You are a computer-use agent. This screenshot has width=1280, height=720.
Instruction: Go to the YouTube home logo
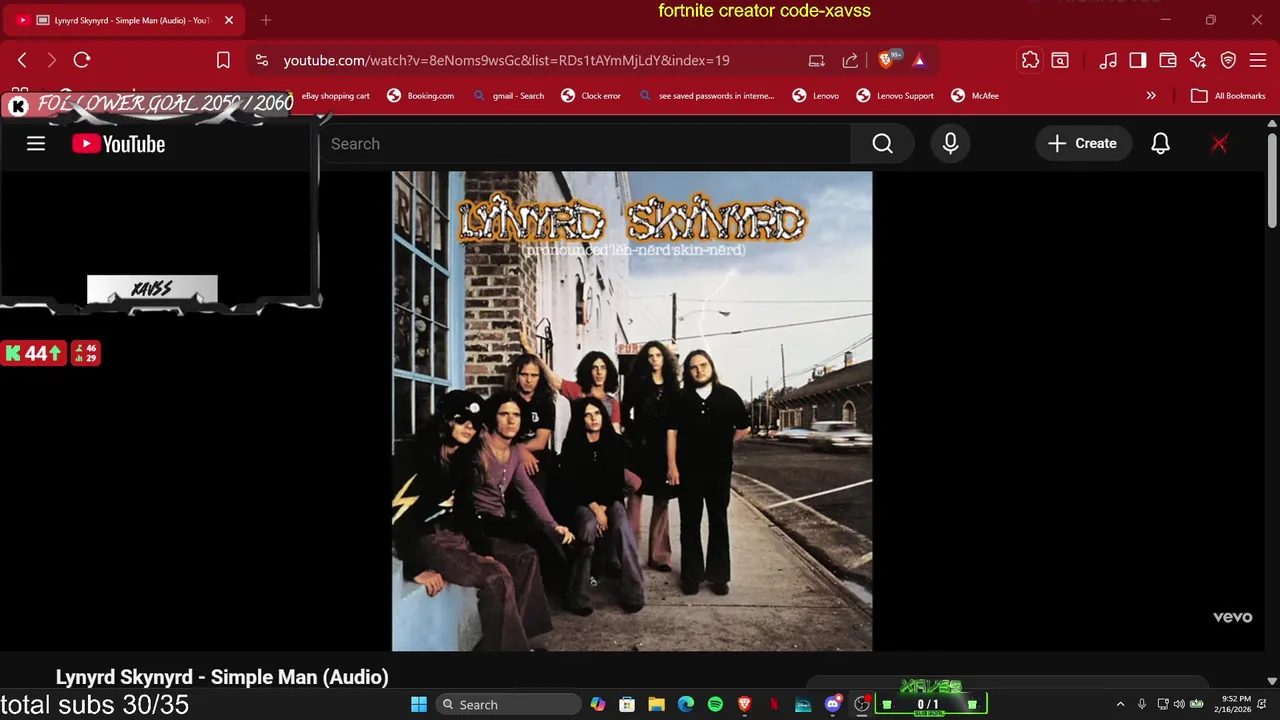[x=119, y=144]
